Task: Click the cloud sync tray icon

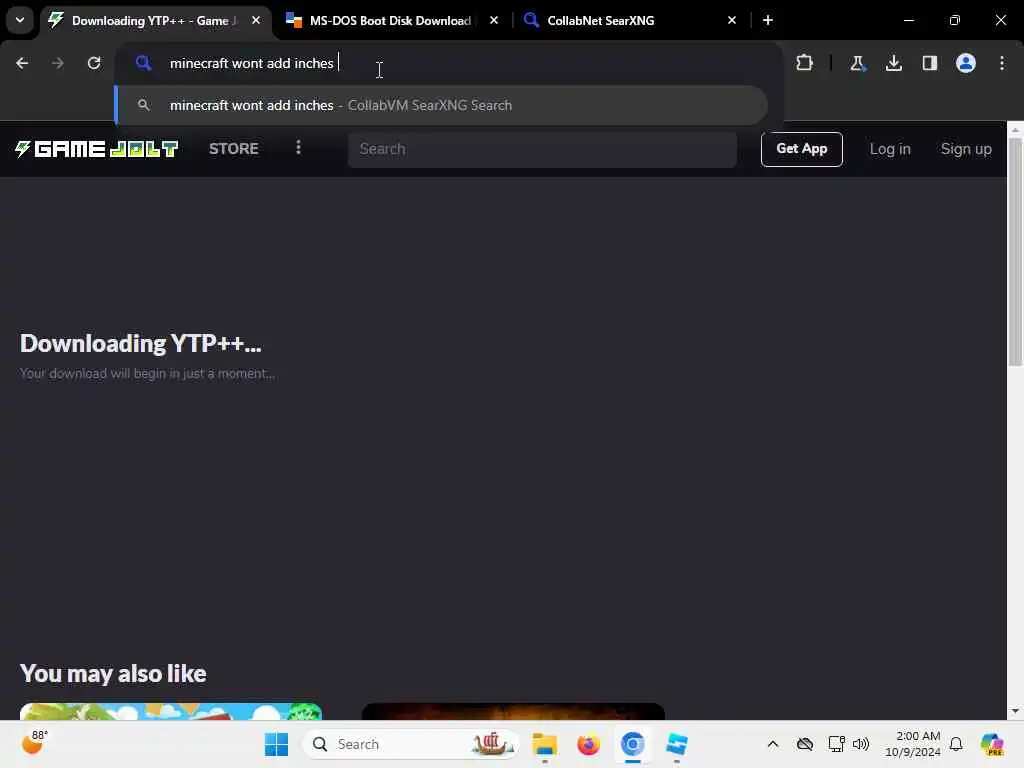Action: [x=805, y=744]
